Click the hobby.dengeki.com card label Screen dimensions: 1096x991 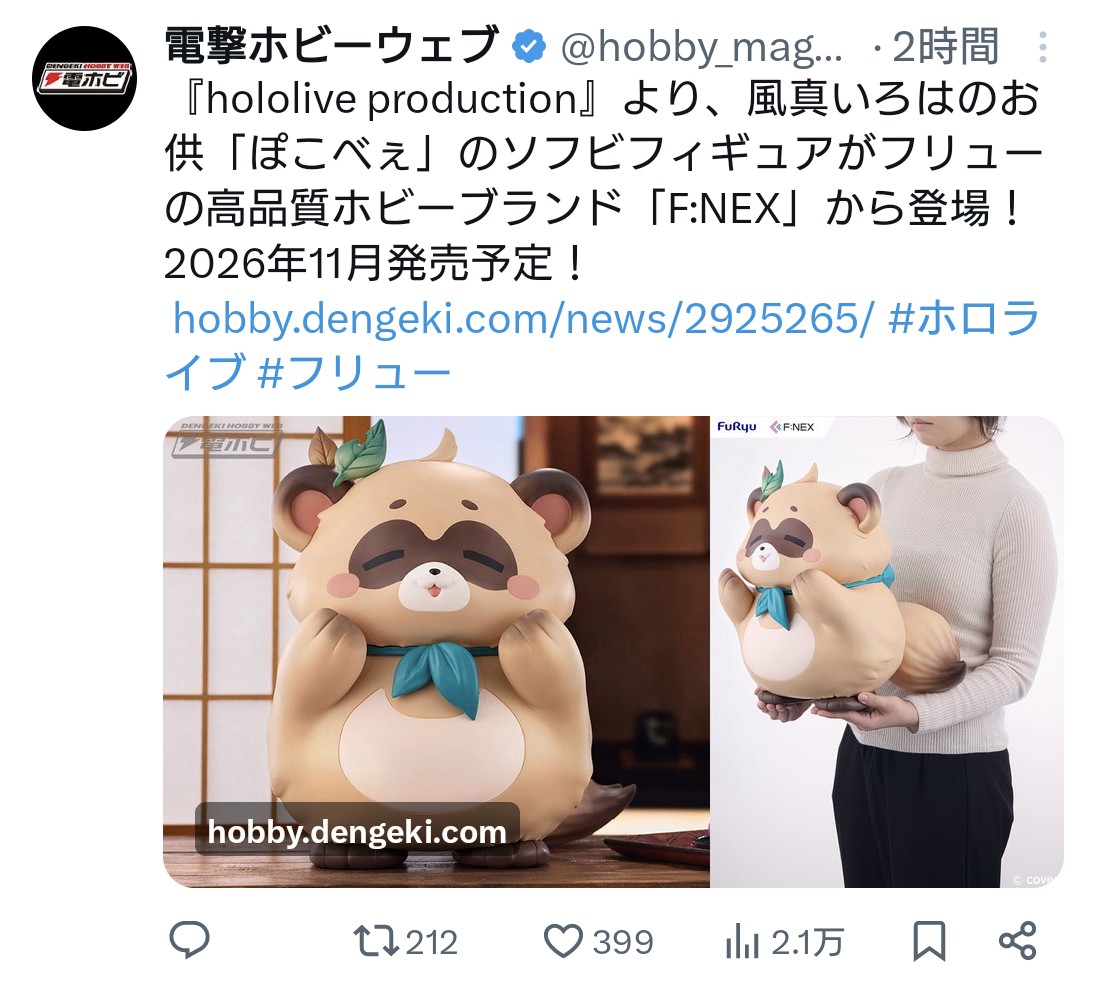[356, 832]
